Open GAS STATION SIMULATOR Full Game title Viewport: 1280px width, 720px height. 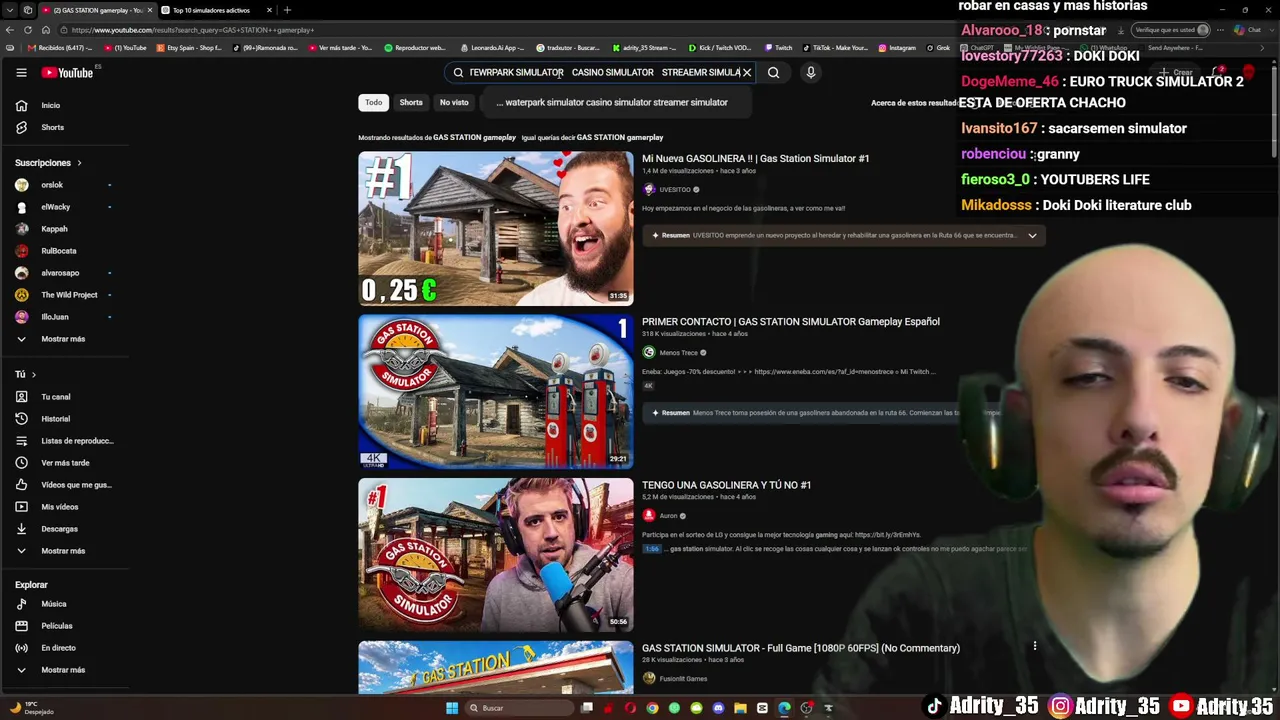800,648
